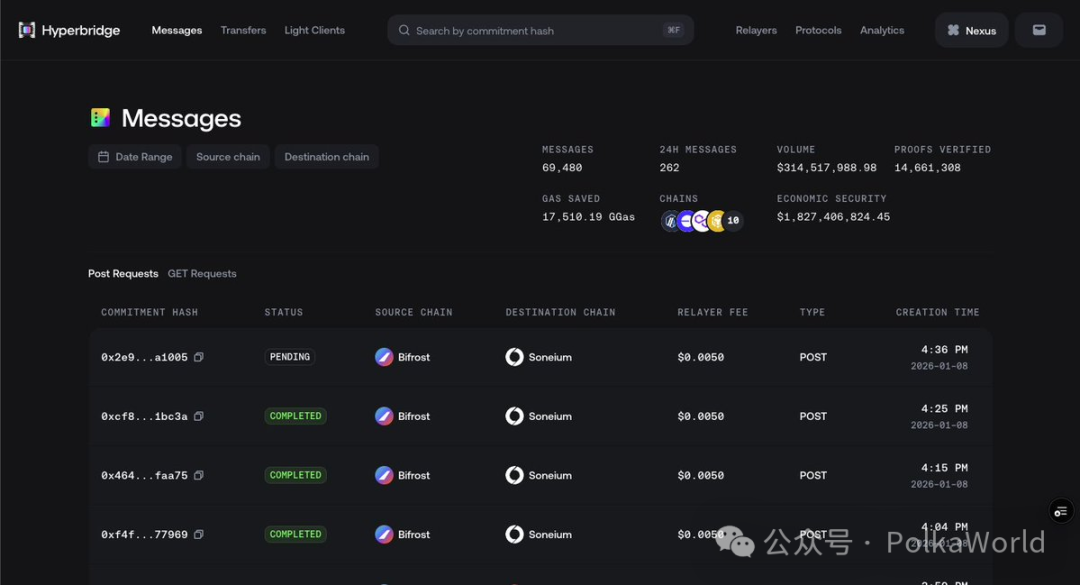
Task: Copy commitment hash 0xcf8...1bc3a
Action: 198,416
